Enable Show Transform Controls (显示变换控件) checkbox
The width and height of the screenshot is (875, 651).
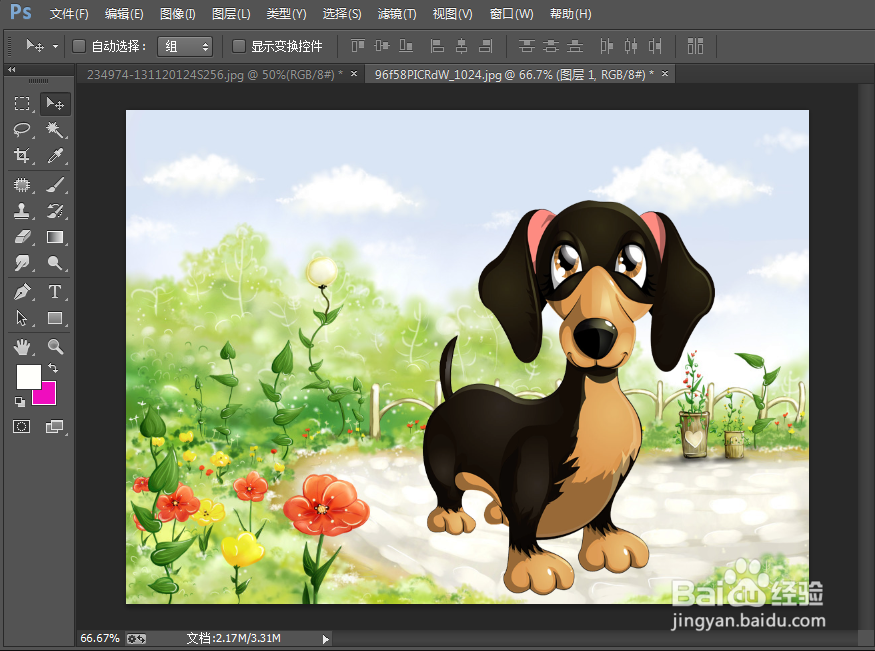coord(238,46)
